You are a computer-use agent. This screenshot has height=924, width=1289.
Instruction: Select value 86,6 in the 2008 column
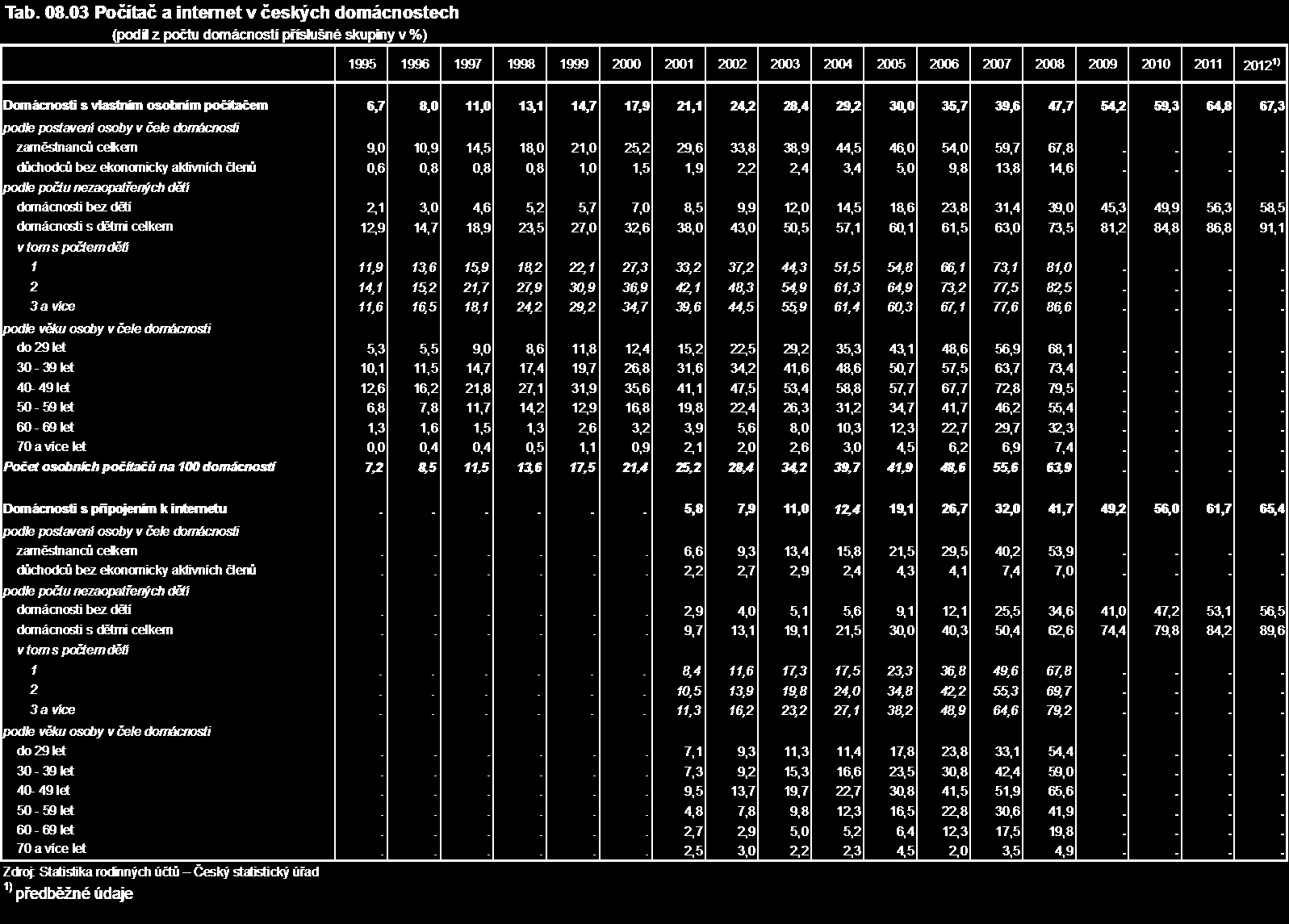tap(1061, 308)
